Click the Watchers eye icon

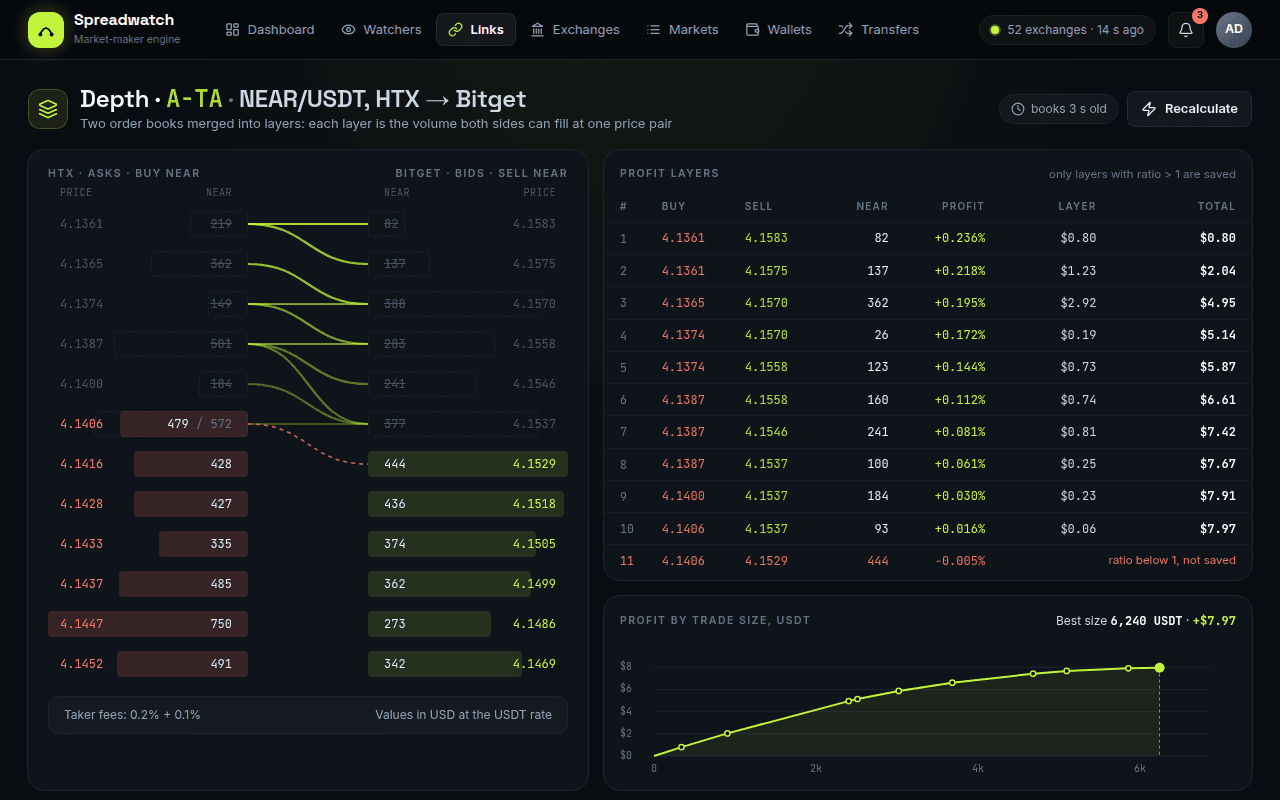[349, 30]
